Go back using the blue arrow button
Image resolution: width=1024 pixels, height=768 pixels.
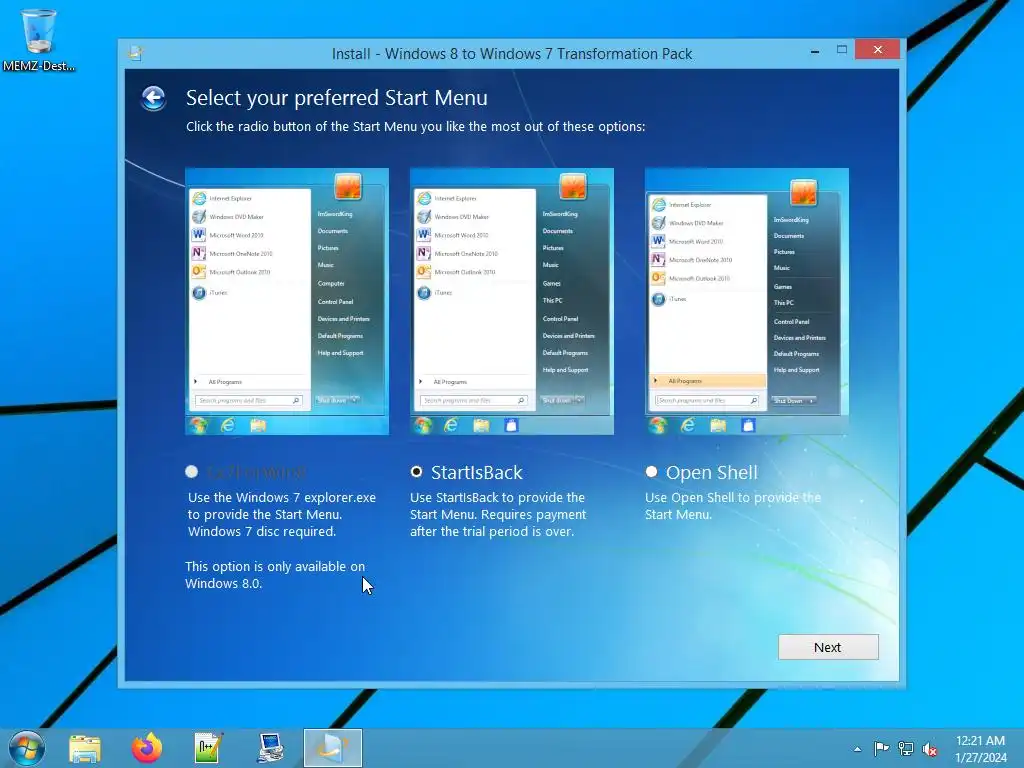153,99
